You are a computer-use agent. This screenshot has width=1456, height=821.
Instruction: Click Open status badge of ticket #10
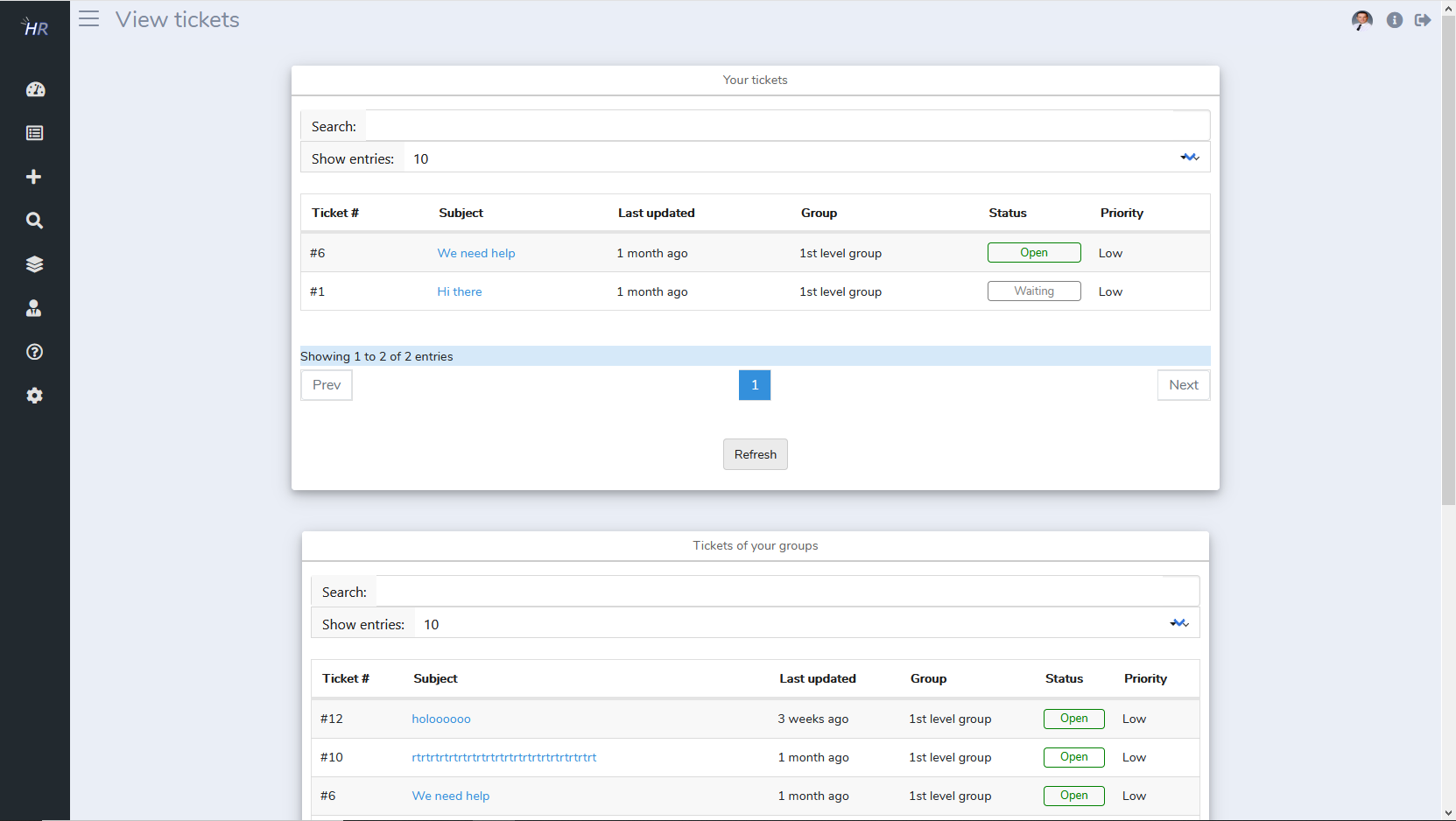click(1074, 757)
